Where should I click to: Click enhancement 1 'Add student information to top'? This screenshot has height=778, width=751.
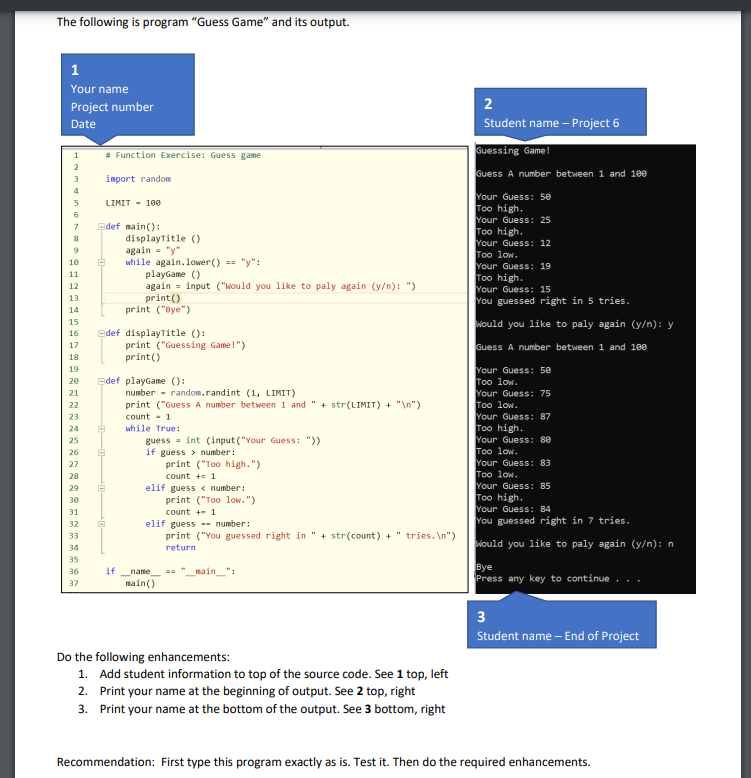[x=274, y=674]
